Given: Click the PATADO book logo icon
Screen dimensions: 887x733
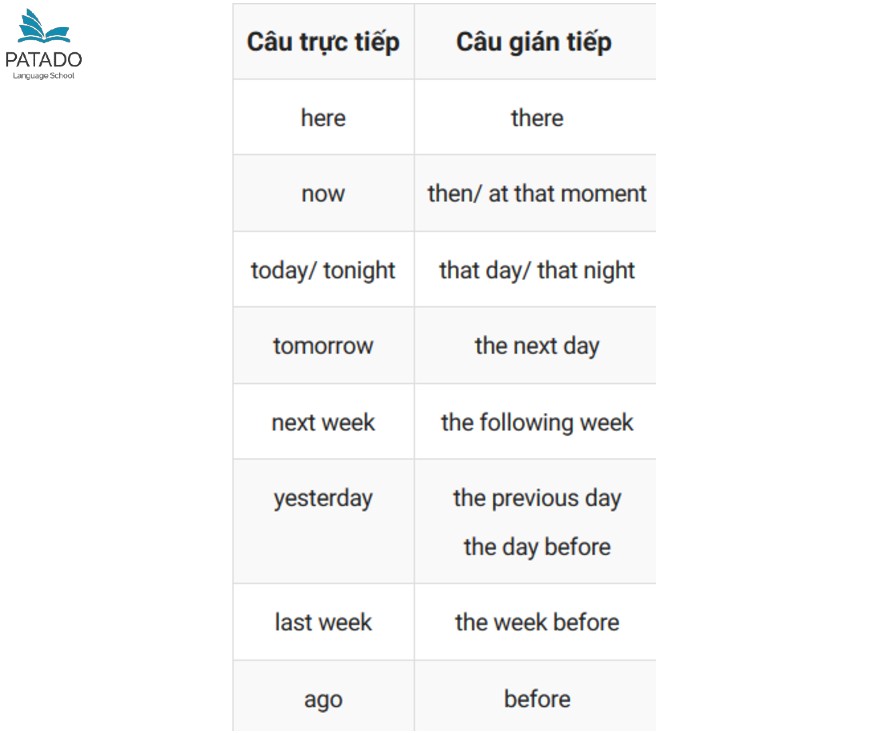Looking at the screenshot, I should pyautogui.click(x=44, y=28).
